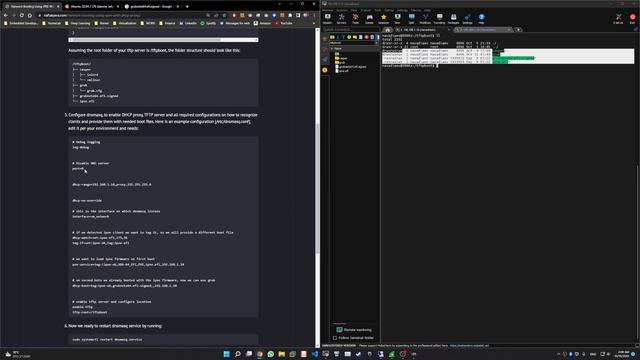The height and width of the screenshot is (360, 640).
Task: Click the orange Sftp side tab icon
Action: tap(325, 70)
